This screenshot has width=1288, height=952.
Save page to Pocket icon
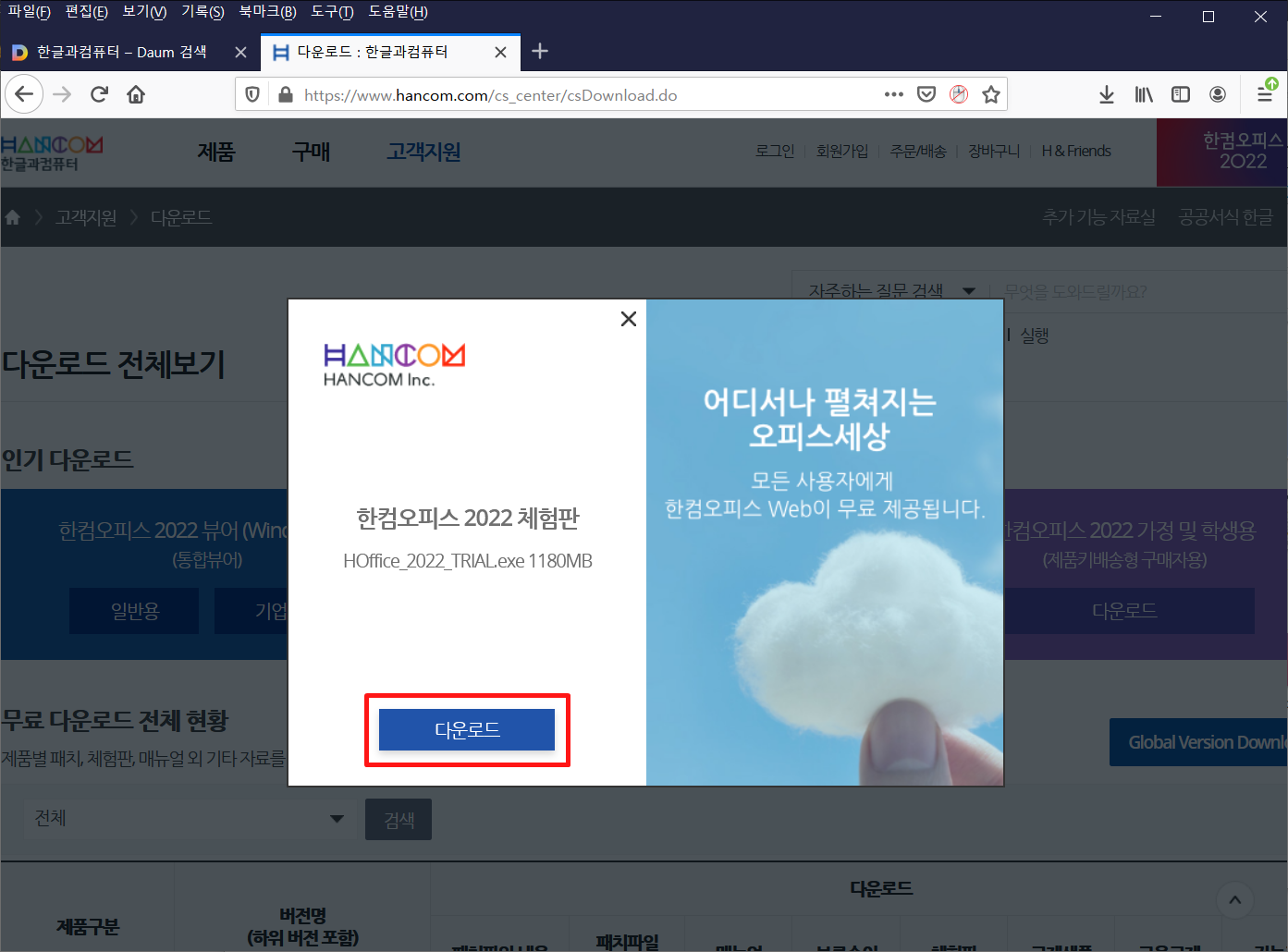(926, 94)
